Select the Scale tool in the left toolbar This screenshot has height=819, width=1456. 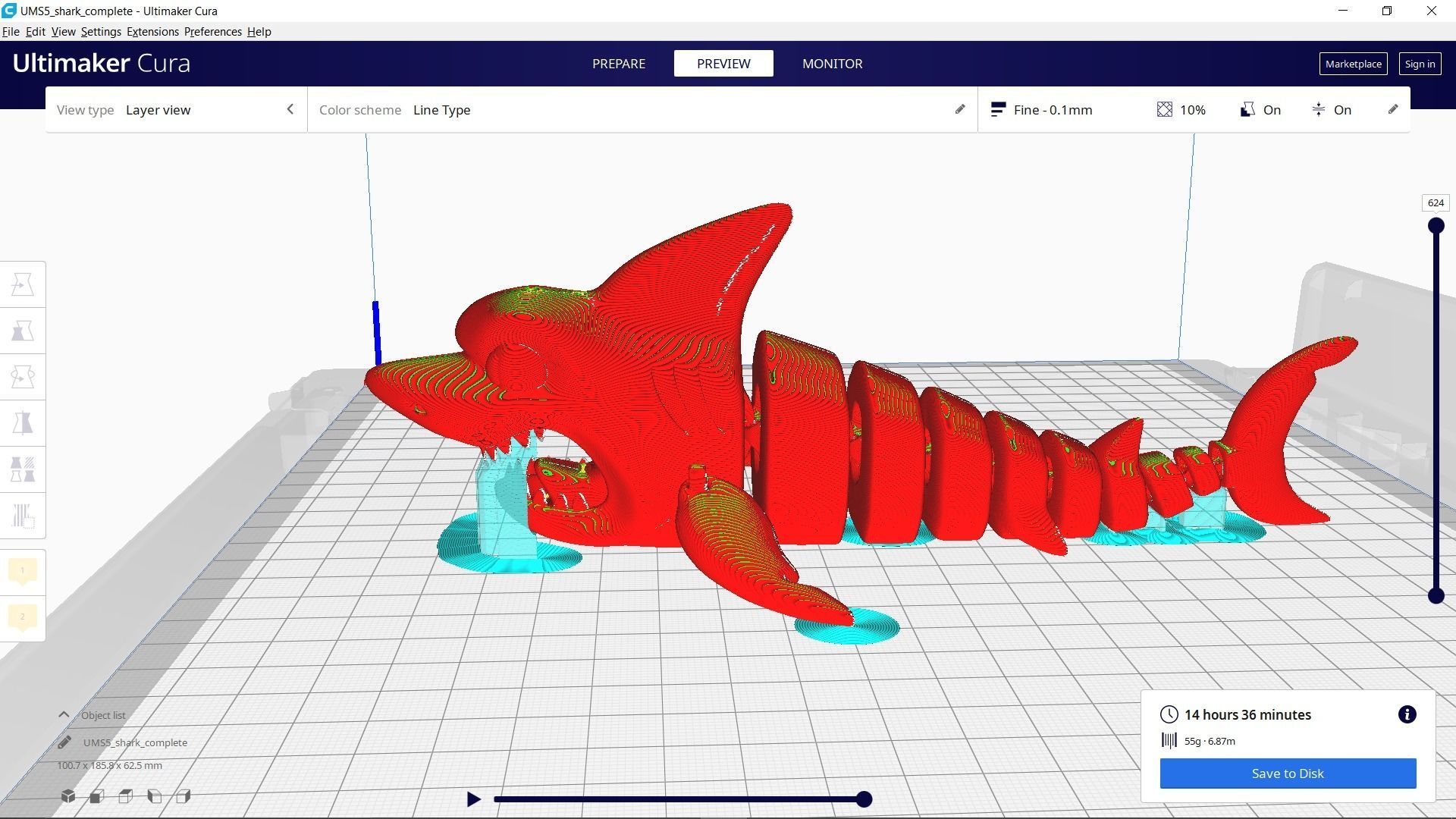pos(23,331)
